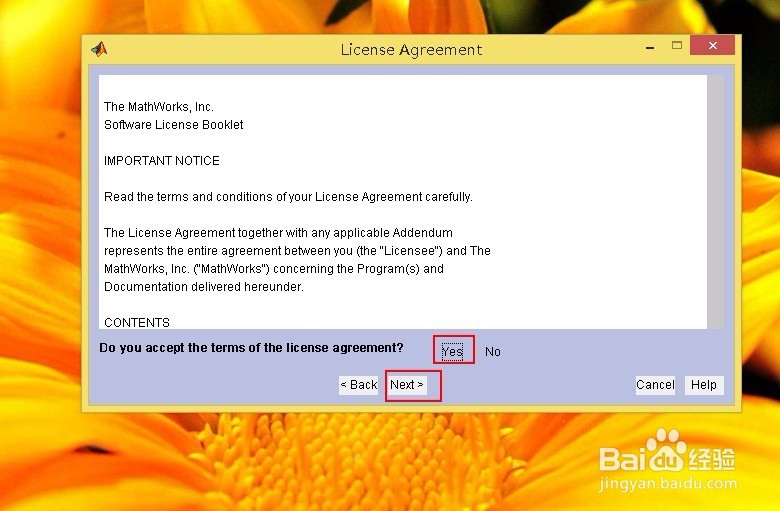Click the 'License Agreement' window title
780x511 pixels.
[x=411, y=50]
